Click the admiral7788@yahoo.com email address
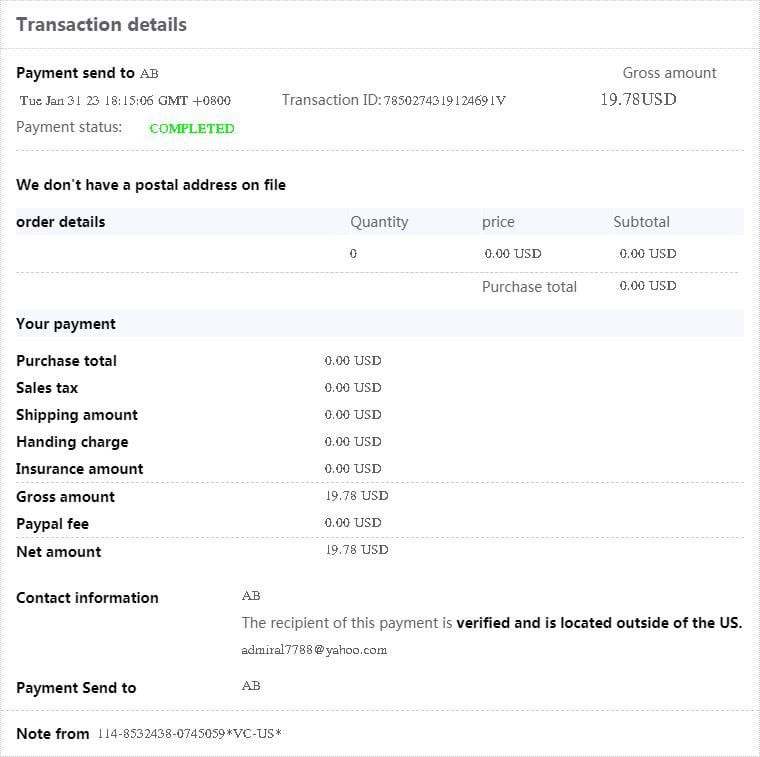Image resolution: width=760 pixels, height=757 pixels. (x=314, y=650)
